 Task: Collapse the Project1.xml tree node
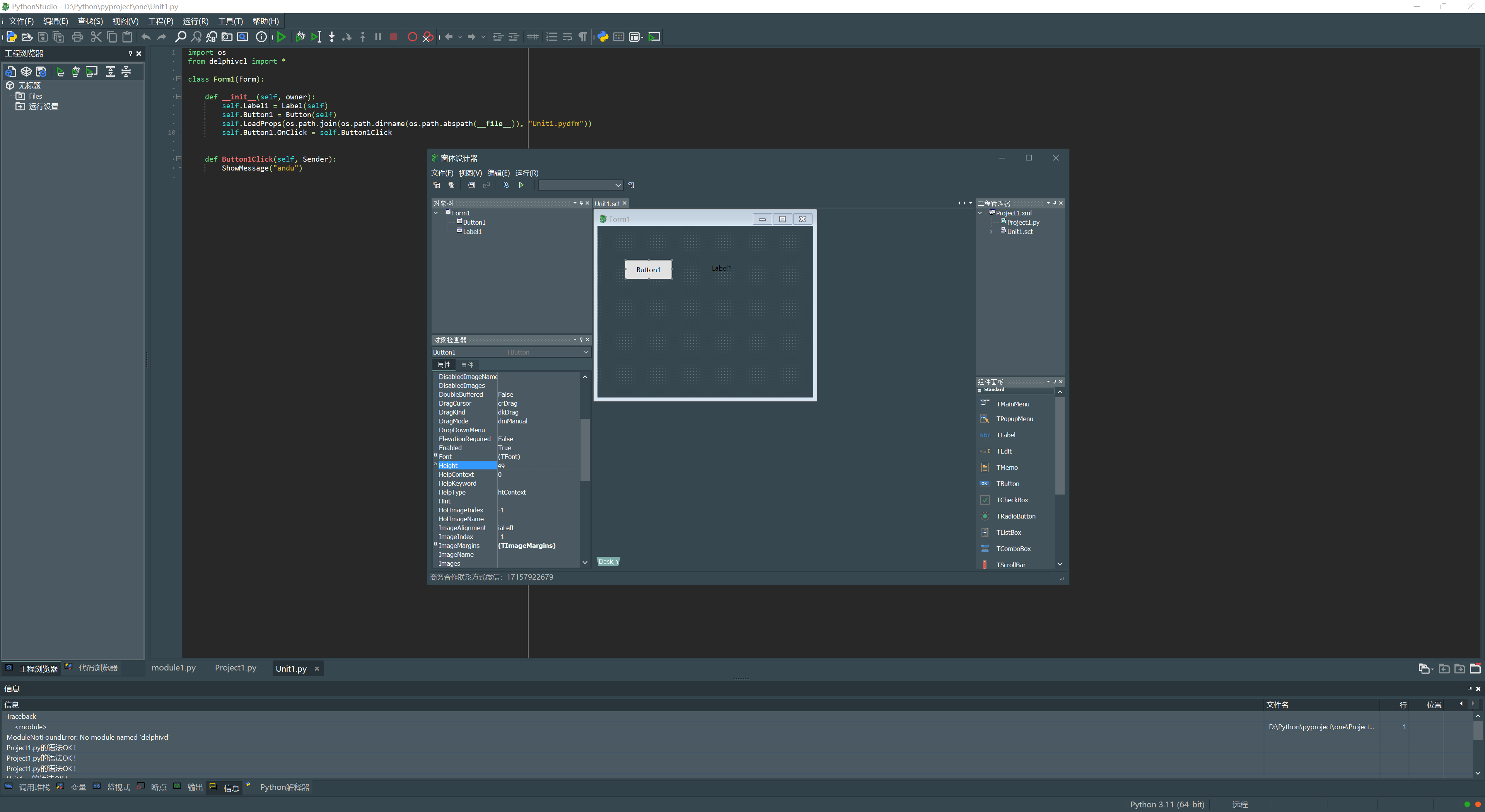tap(980, 213)
